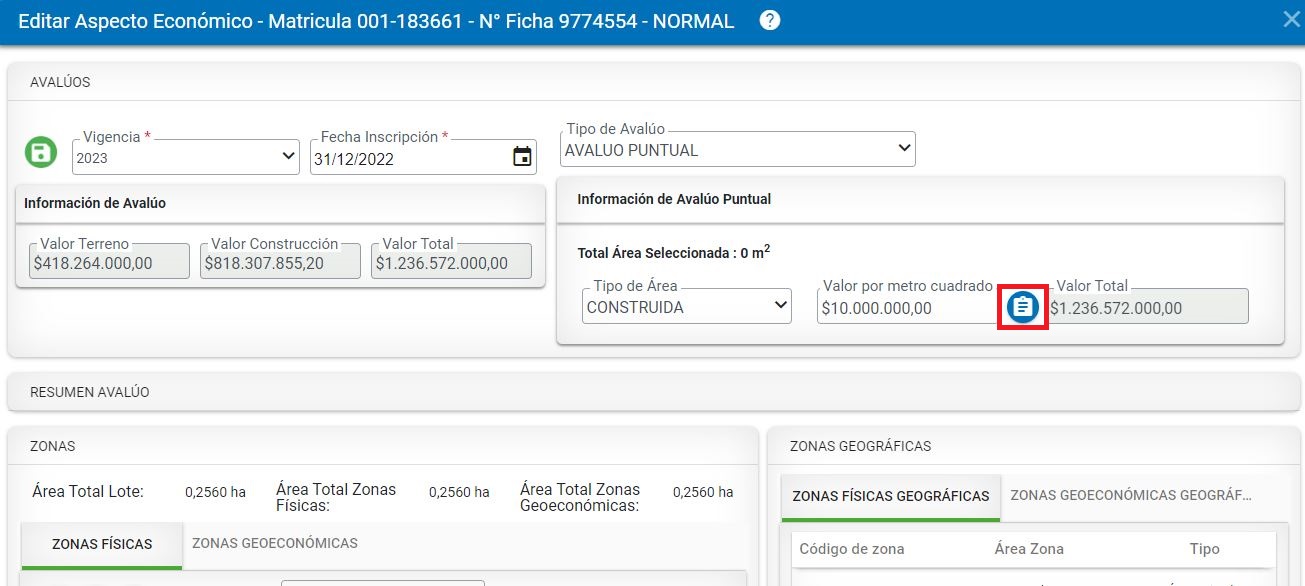Click the help question mark icon in title bar
The height and width of the screenshot is (586, 1305).
tap(769, 20)
